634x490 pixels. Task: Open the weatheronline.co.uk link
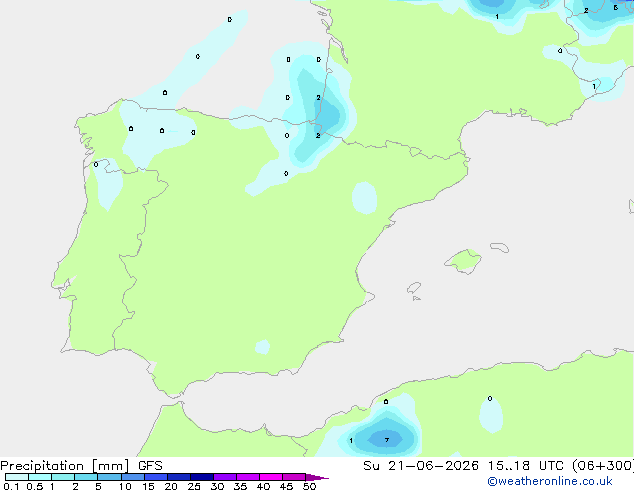(550, 481)
